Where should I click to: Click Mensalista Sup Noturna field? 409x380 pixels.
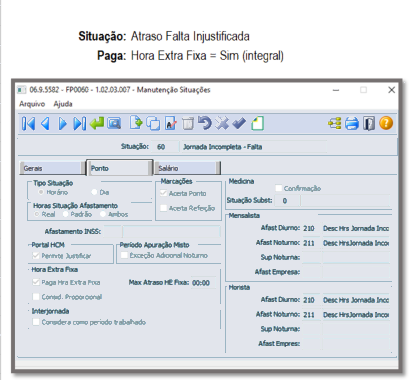tap(312, 257)
